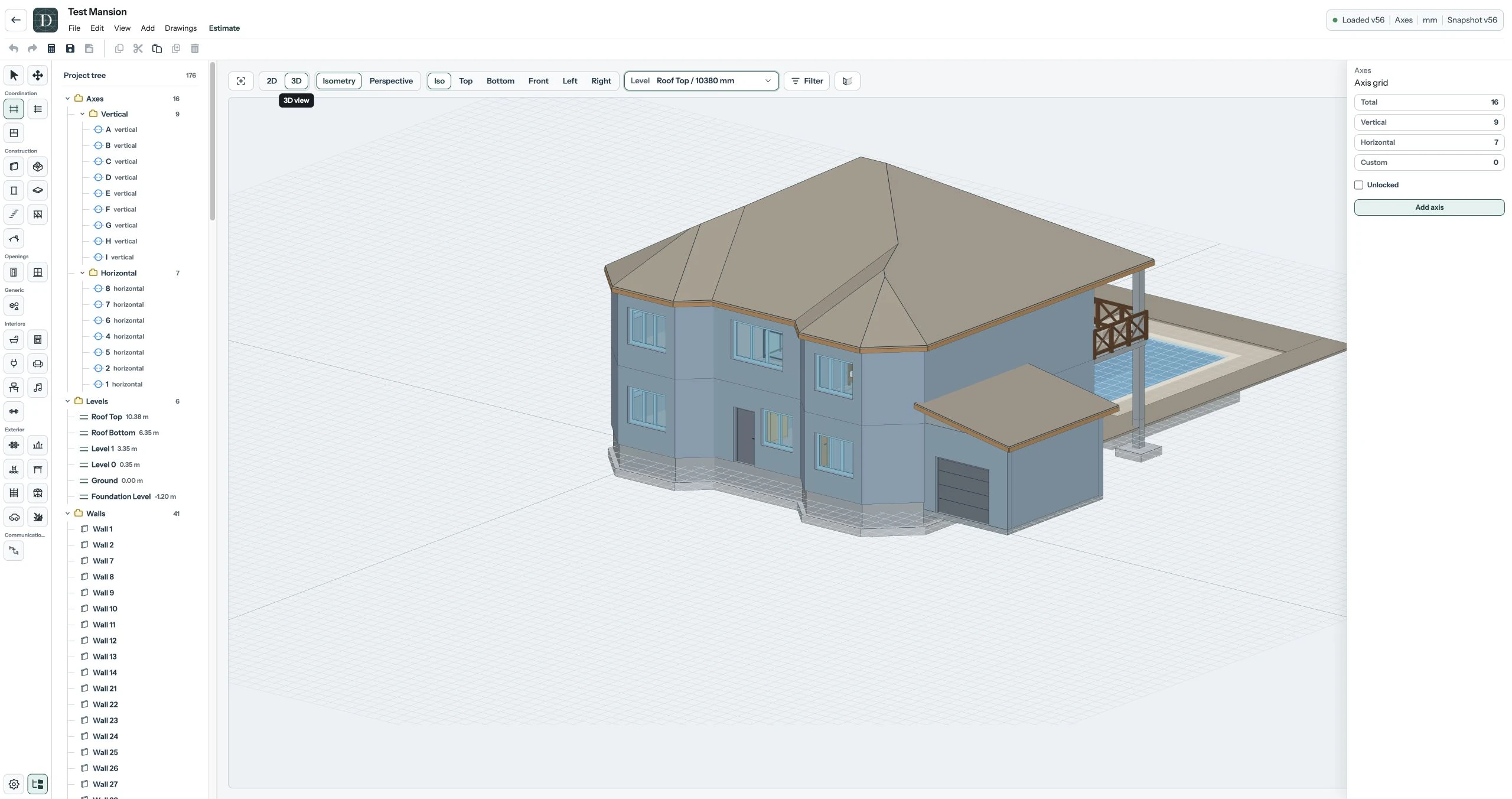Open the Estimate menu
The image size is (1512, 799).
pyautogui.click(x=224, y=28)
